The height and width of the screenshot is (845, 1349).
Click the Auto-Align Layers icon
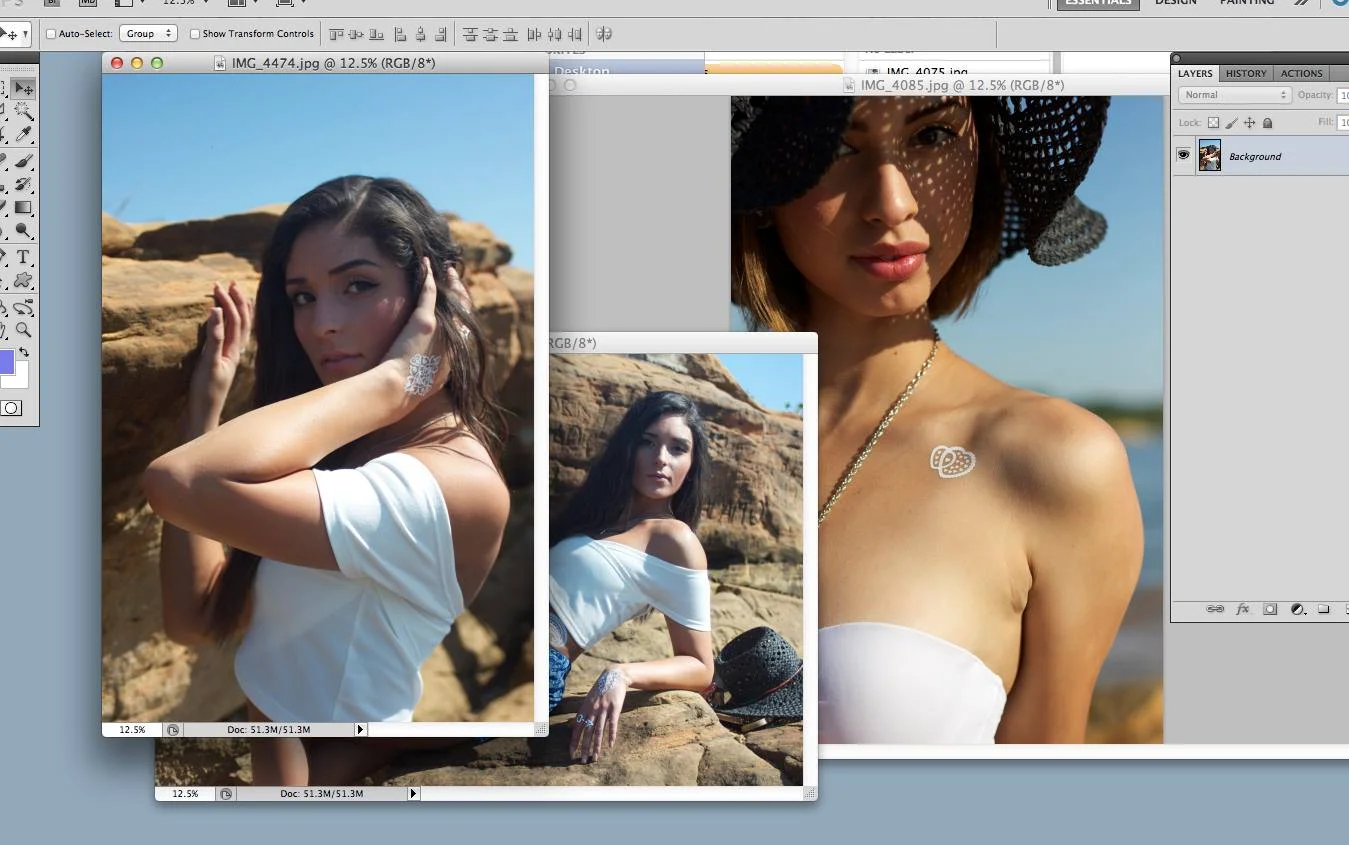point(604,34)
